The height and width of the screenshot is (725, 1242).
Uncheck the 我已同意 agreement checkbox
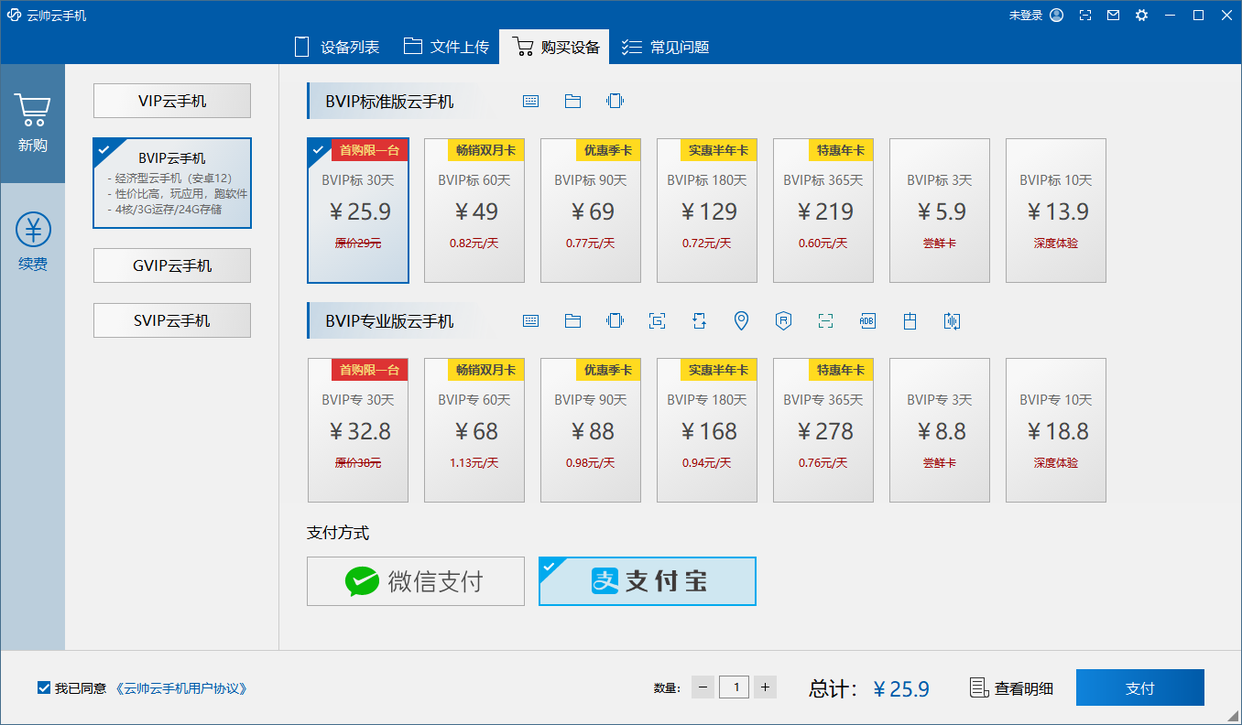(42, 687)
